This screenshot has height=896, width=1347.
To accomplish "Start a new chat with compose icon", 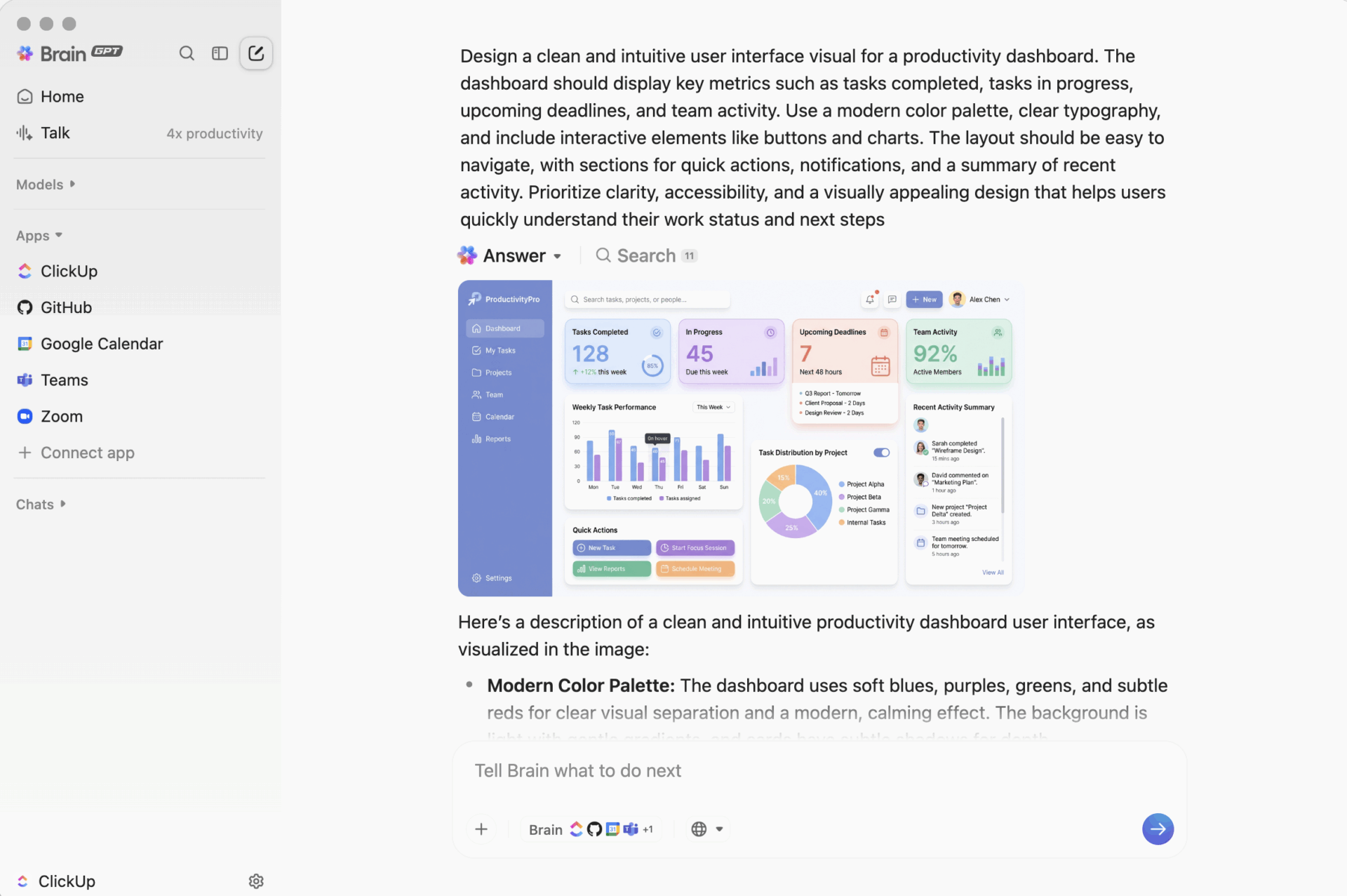I will pyautogui.click(x=256, y=53).
